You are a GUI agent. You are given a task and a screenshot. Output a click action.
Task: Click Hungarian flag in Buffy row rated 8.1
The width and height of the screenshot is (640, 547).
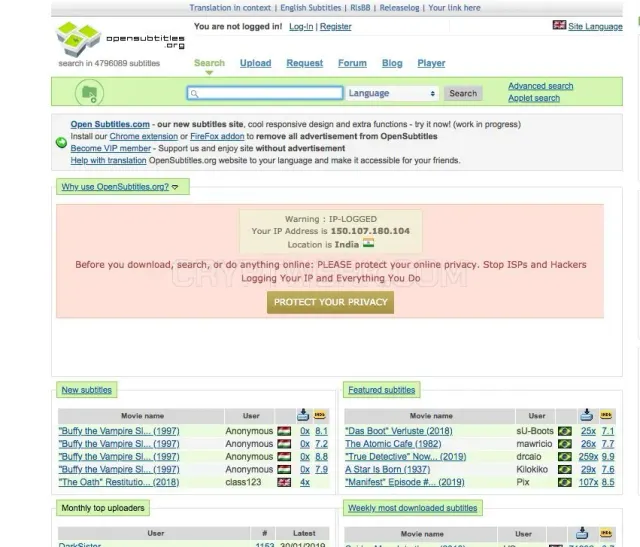pyautogui.click(x=284, y=431)
